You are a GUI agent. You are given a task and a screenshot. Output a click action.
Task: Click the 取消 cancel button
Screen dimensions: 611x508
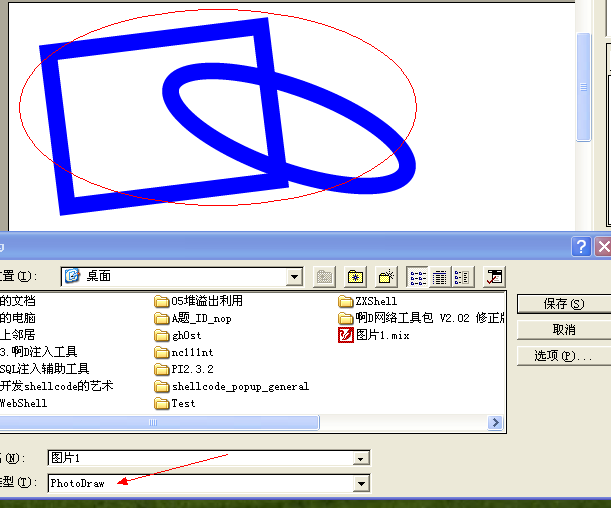coord(564,330)
